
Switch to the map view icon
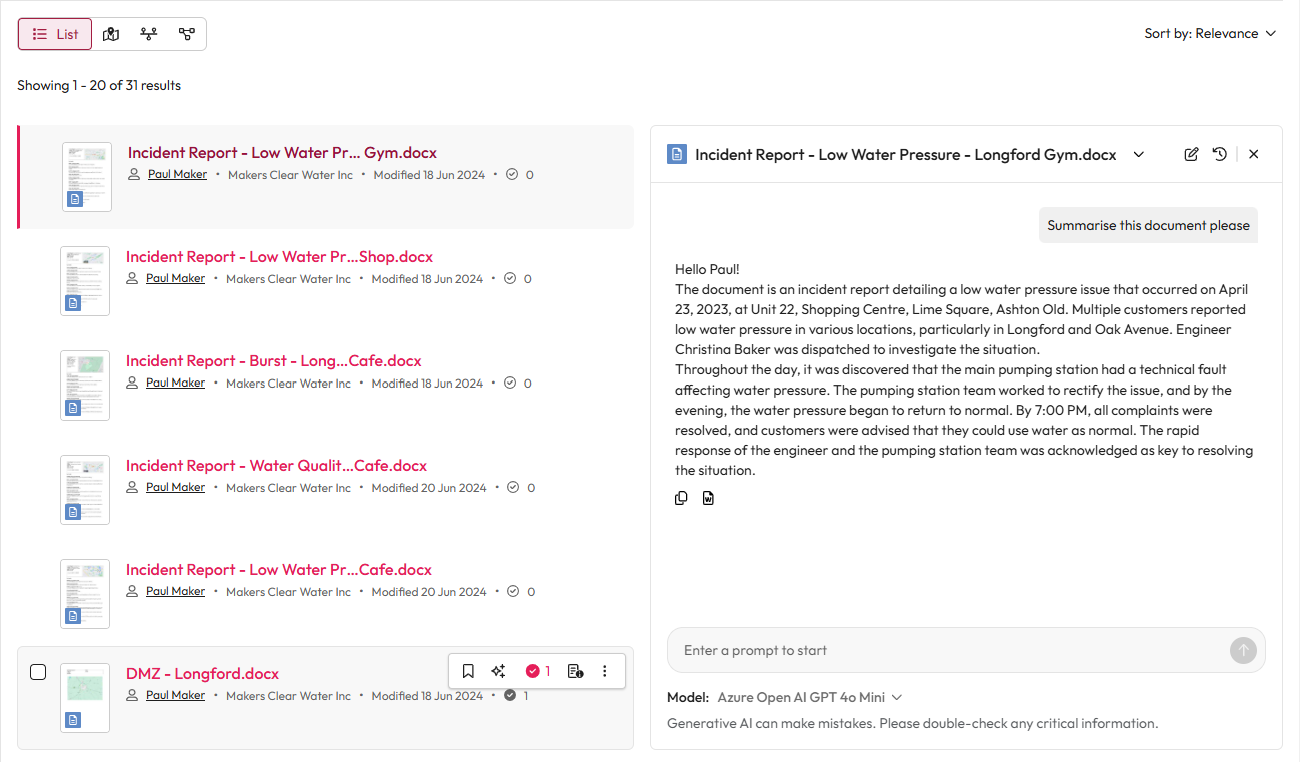(x=111, y=34)
